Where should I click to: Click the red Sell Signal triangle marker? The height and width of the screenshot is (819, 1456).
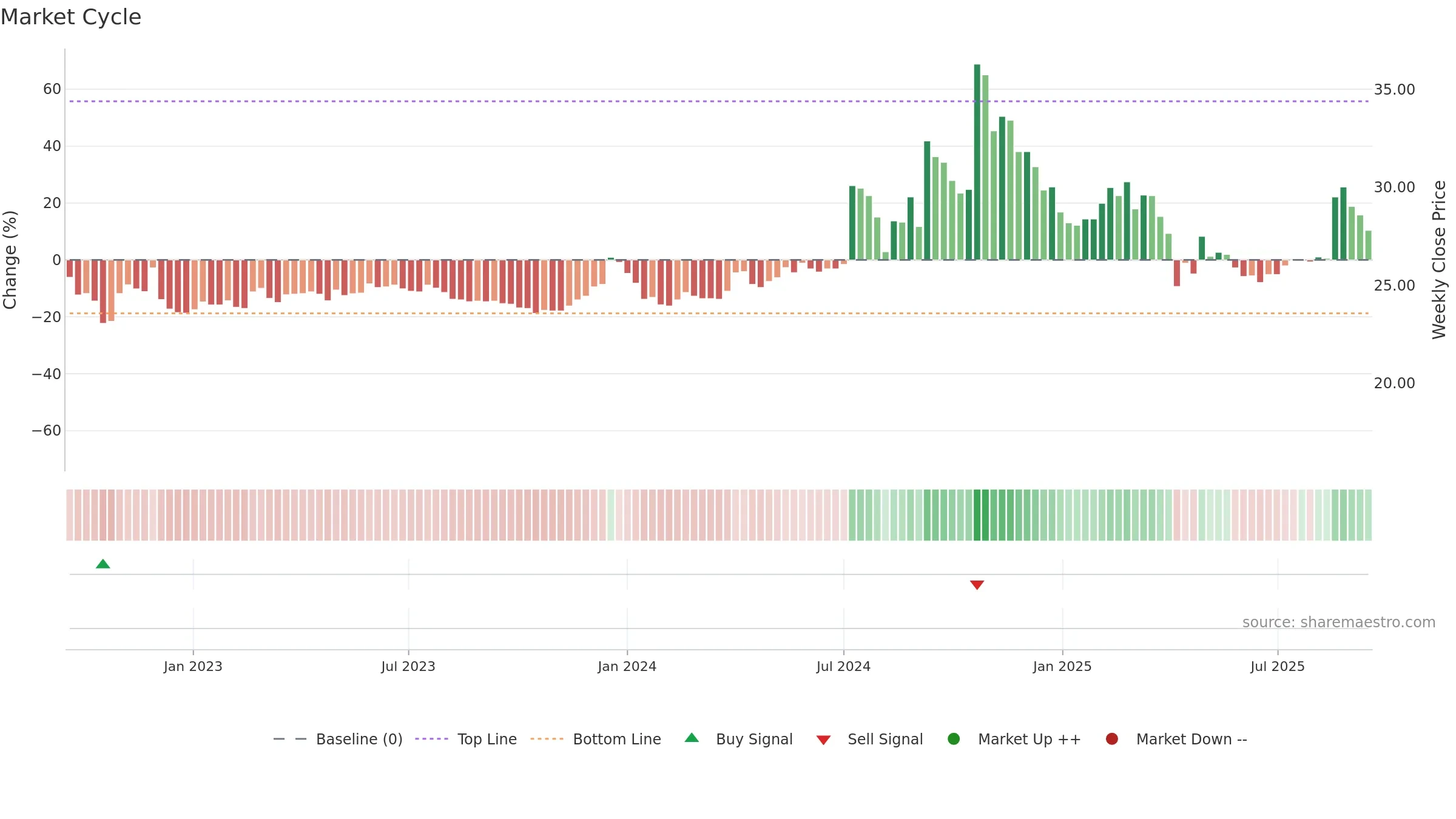click(x=977, y=585)
